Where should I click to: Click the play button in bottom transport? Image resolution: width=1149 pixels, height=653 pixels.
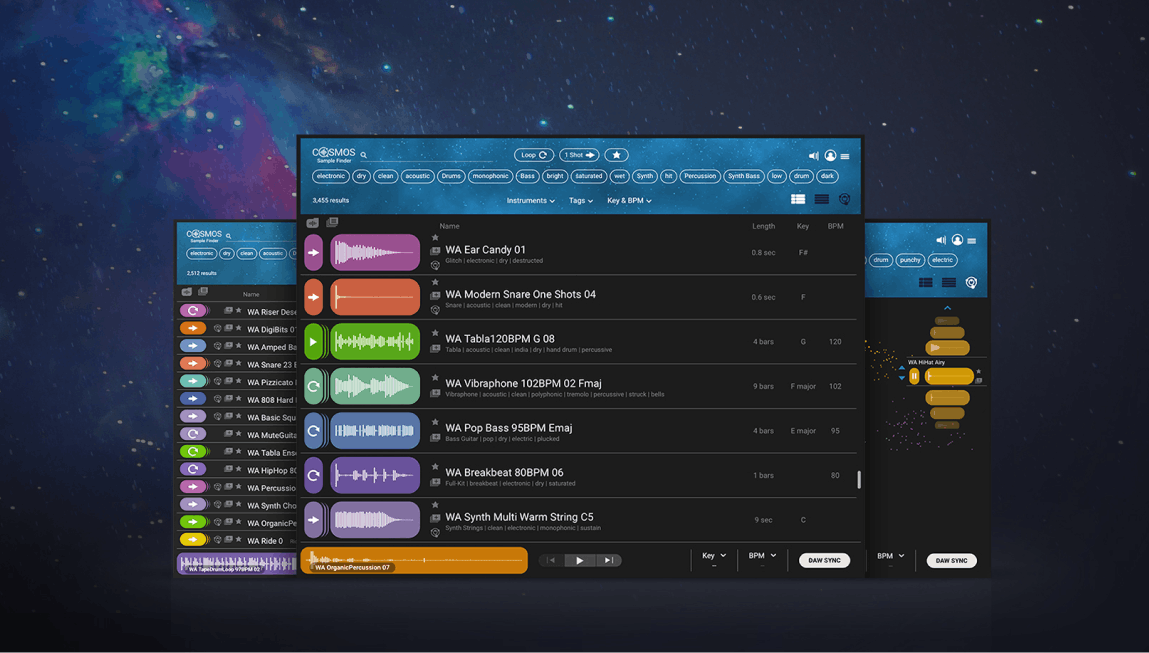tap(580, 561)
